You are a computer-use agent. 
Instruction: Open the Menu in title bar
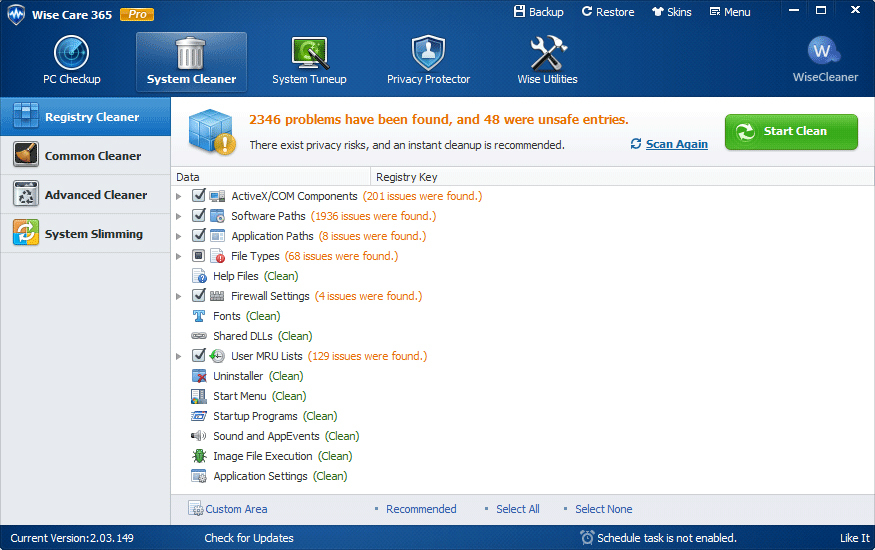click(x=730, y=12)
